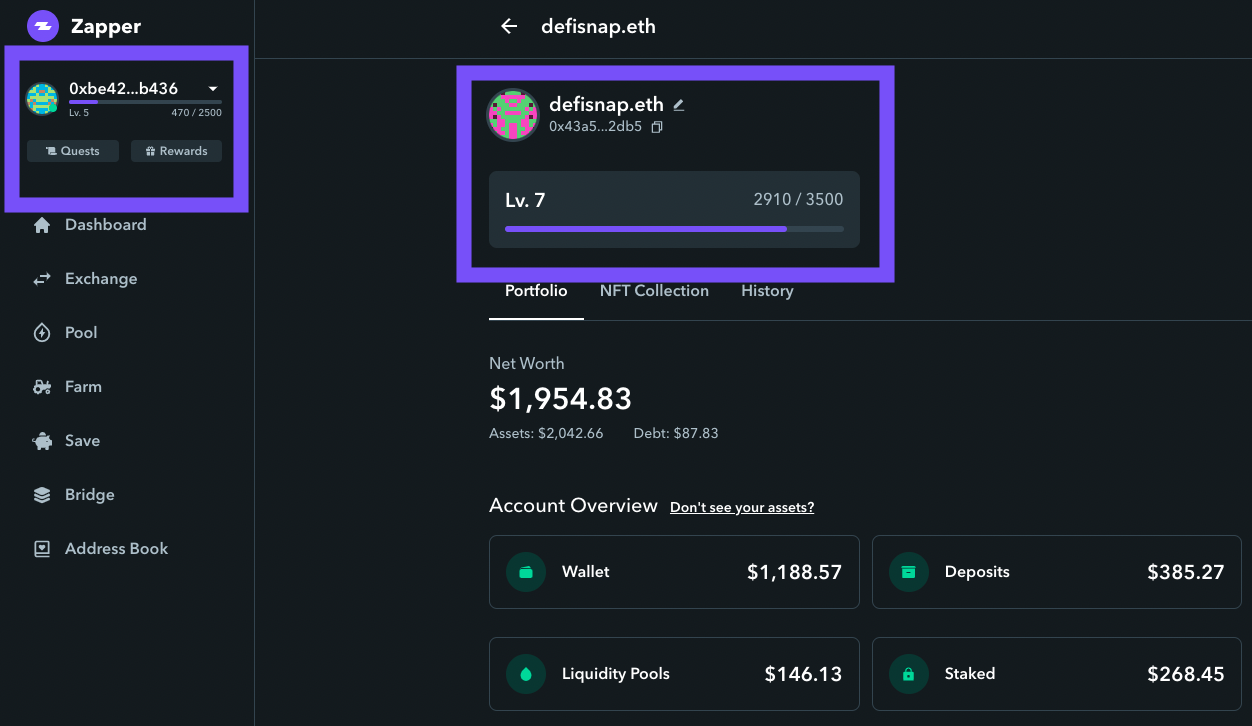This screenshot has height=726, width=1252.
Task: Follow the "Don't see your assets?" link
Action: coord(742,507)
